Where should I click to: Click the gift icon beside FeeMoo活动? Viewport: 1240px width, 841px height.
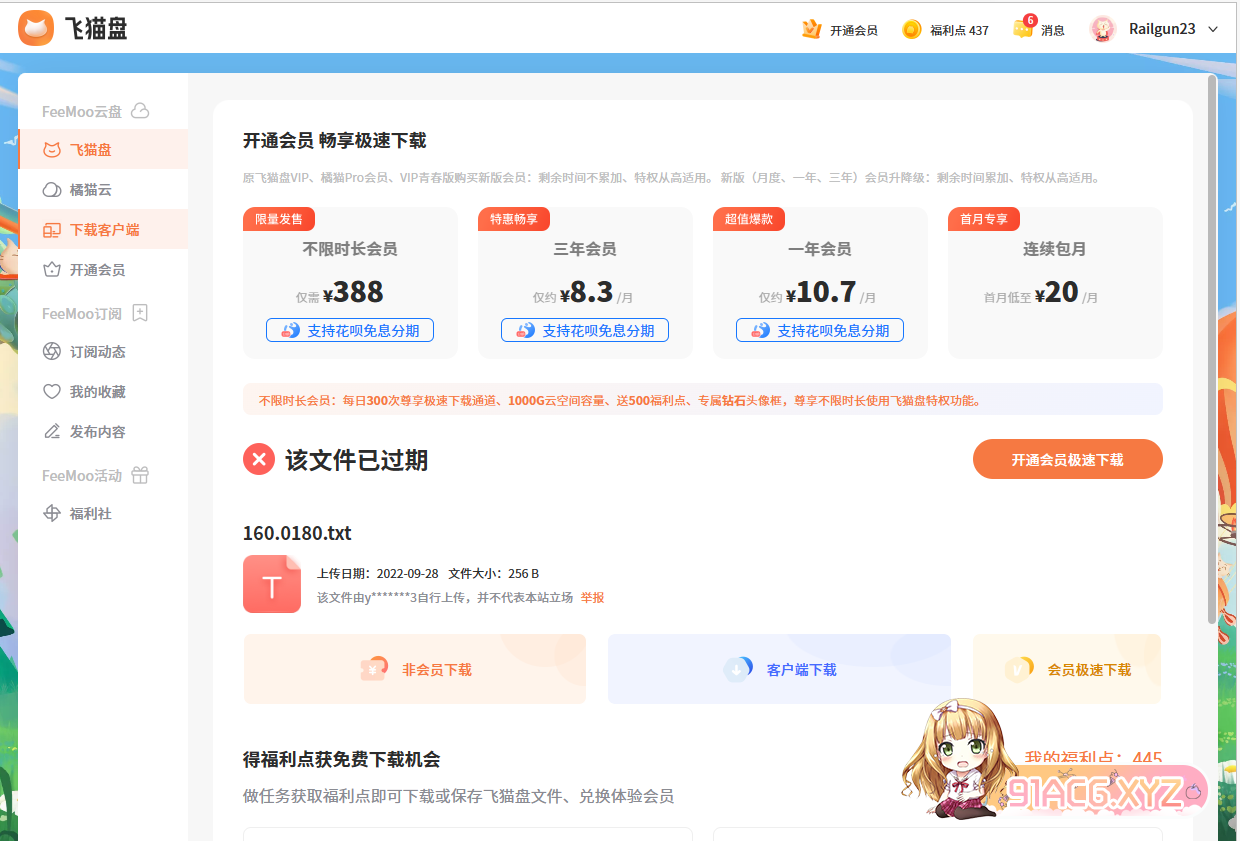pos(140,475)
